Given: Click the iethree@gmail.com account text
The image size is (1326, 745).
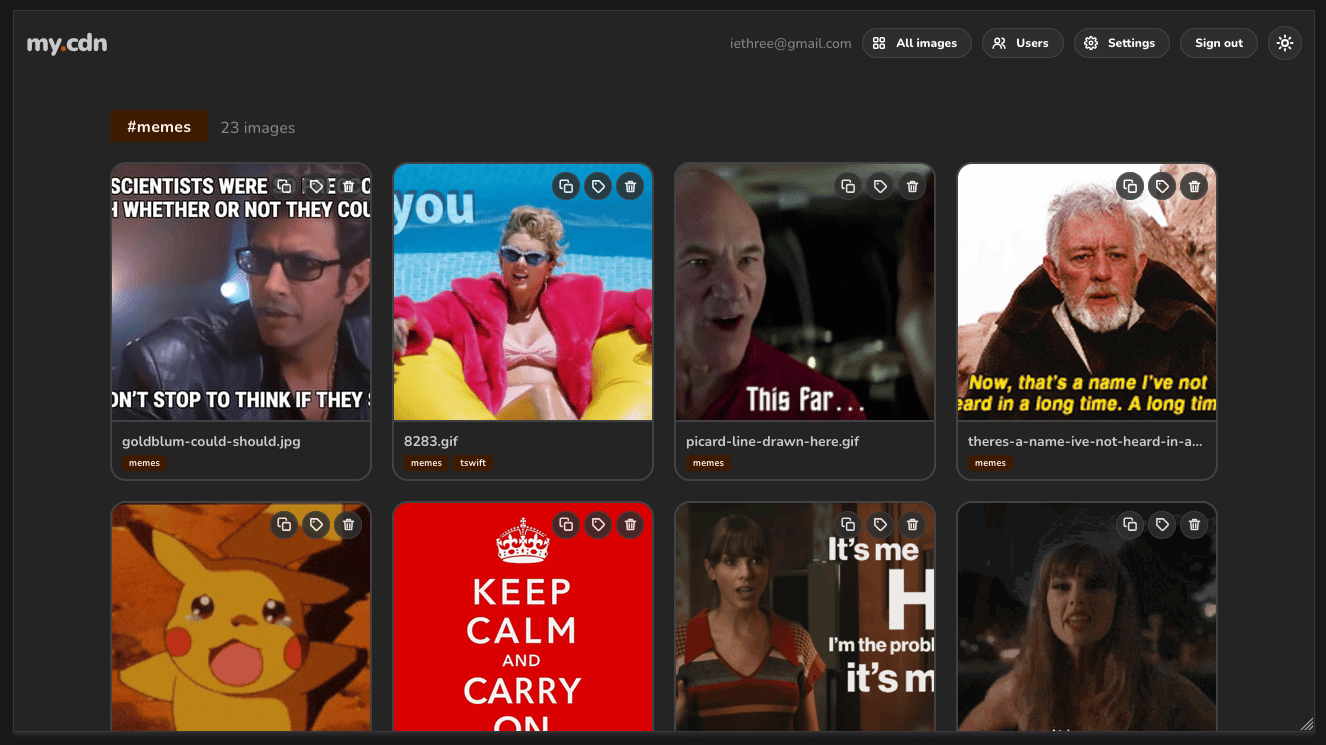Looking at the screenshot, I should pos(791,43).
